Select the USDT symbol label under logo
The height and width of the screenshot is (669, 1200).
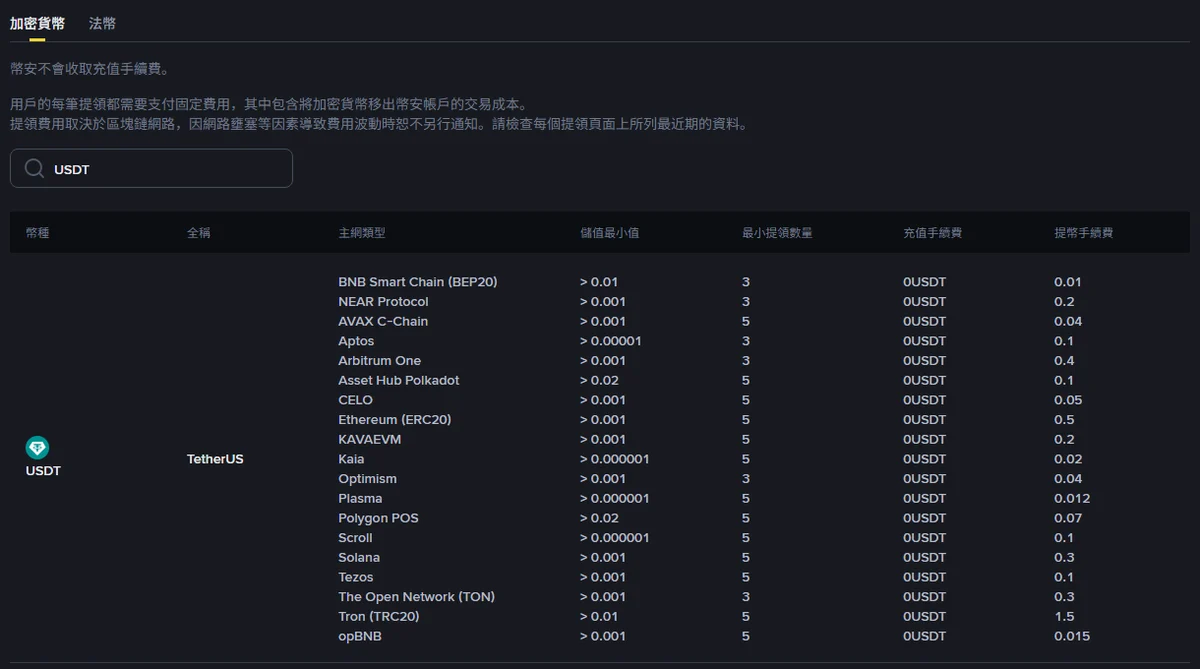pos(43,471)
